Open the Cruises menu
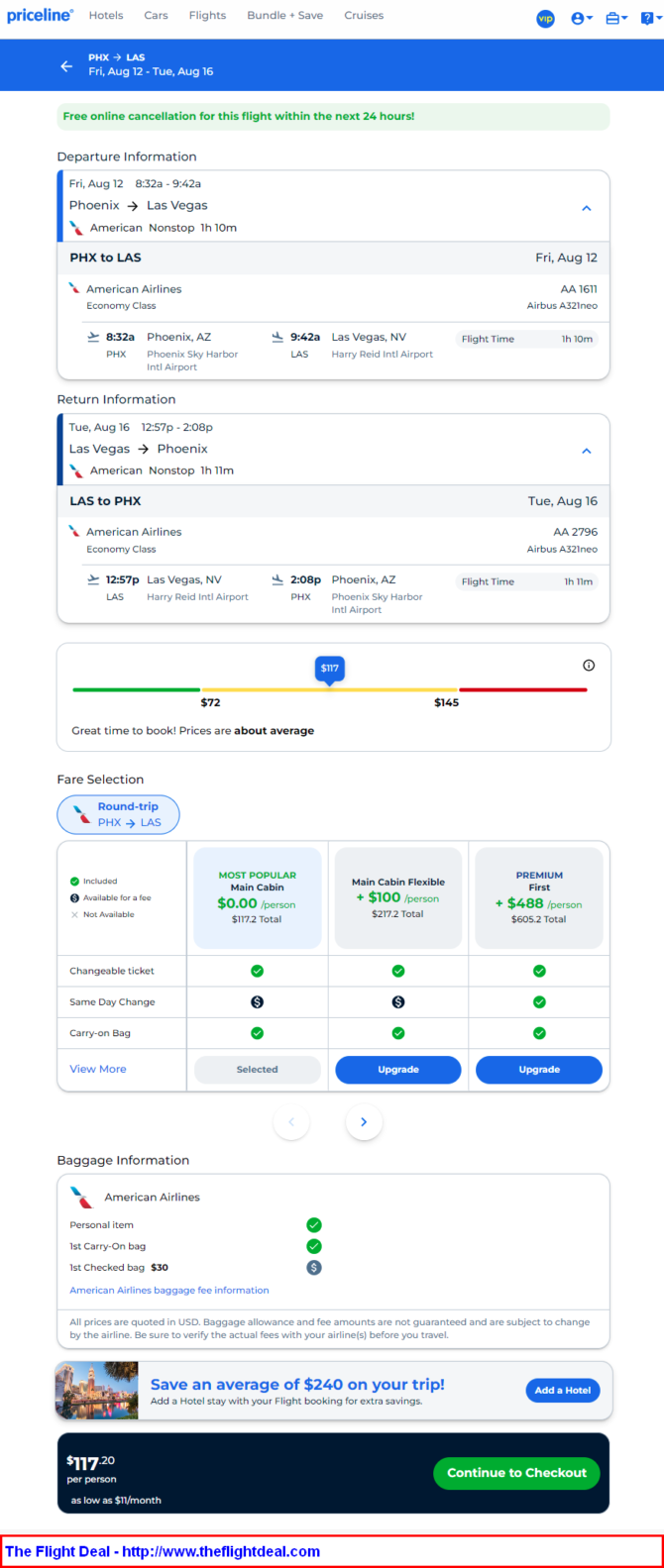 coord(364,16)
